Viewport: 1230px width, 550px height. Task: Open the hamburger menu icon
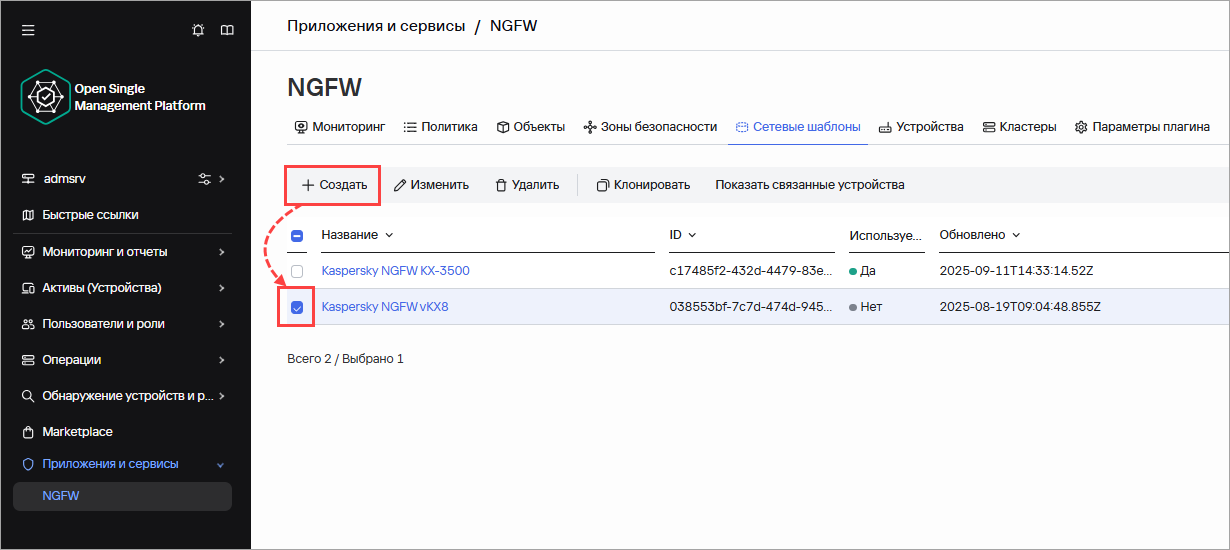click(28, 30)
